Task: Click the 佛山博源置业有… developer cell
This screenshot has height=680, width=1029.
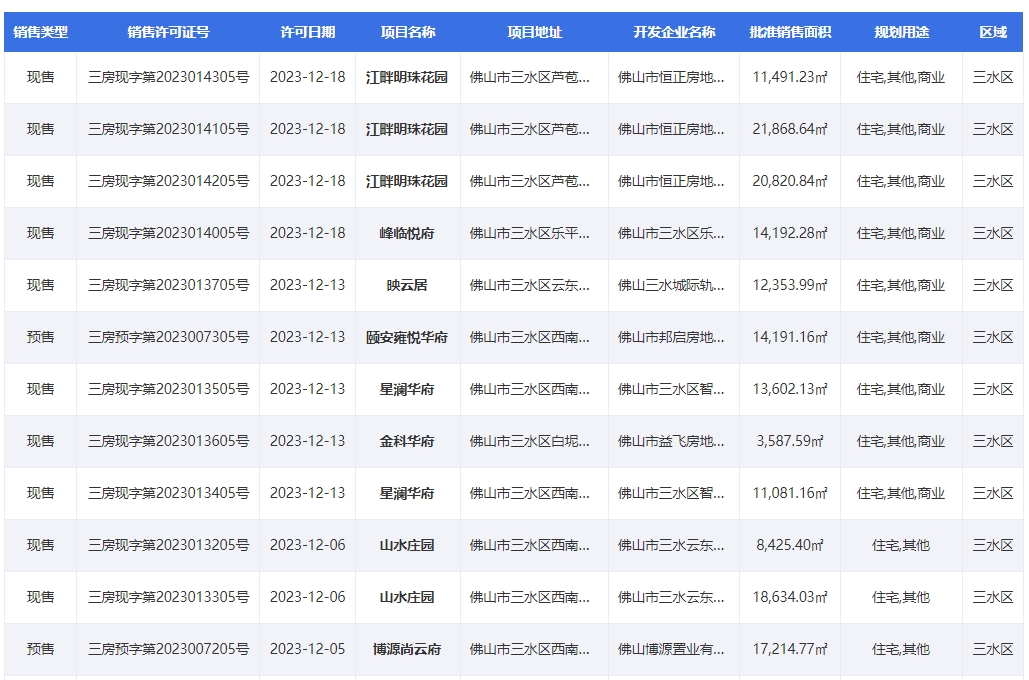Action: pos(671,649)
